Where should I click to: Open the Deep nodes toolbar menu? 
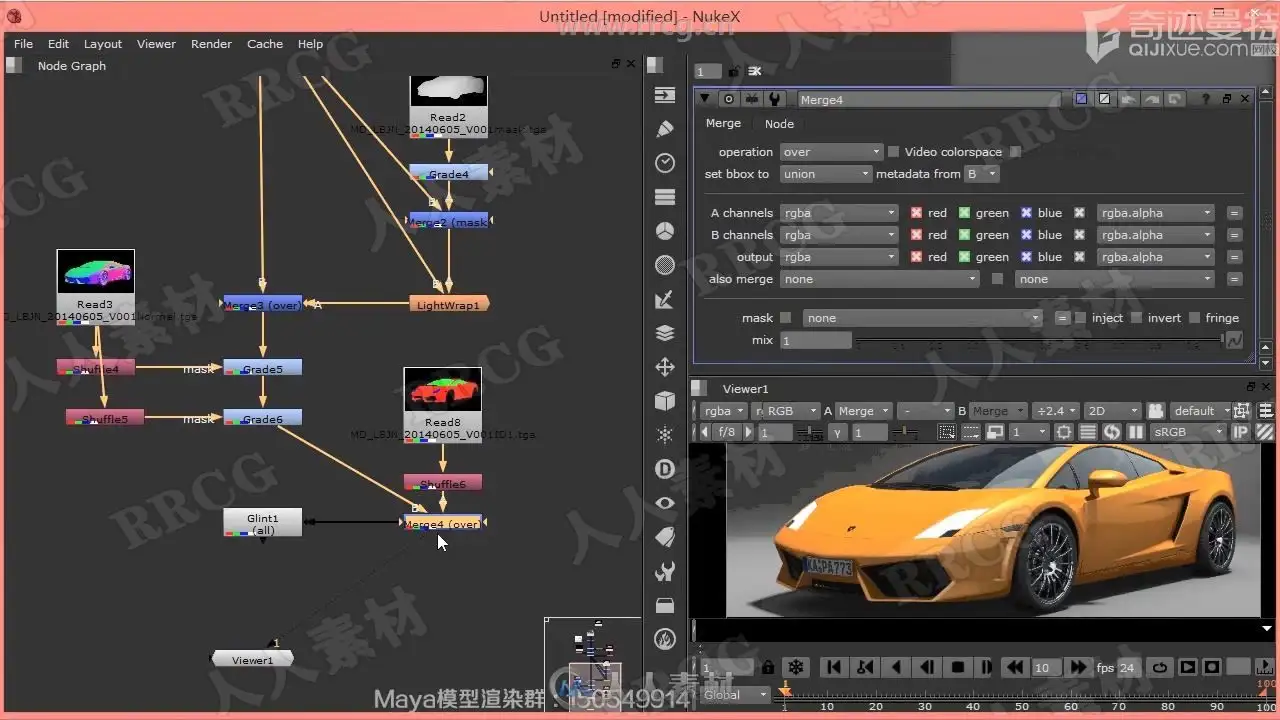pos(665,469)
